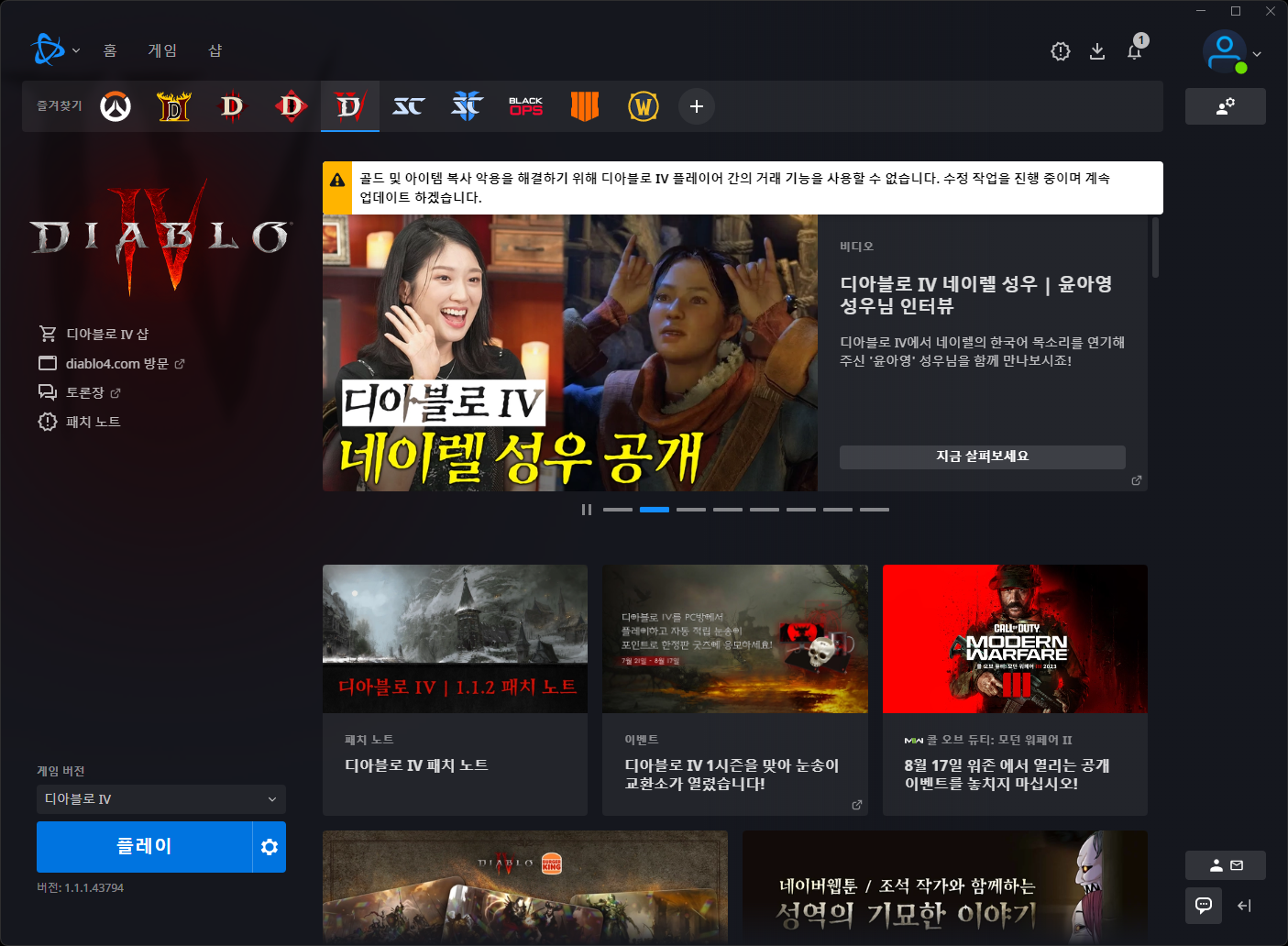Open the chat bubble icon
Screen dimensions: 1288x946
pos(1204,906)
